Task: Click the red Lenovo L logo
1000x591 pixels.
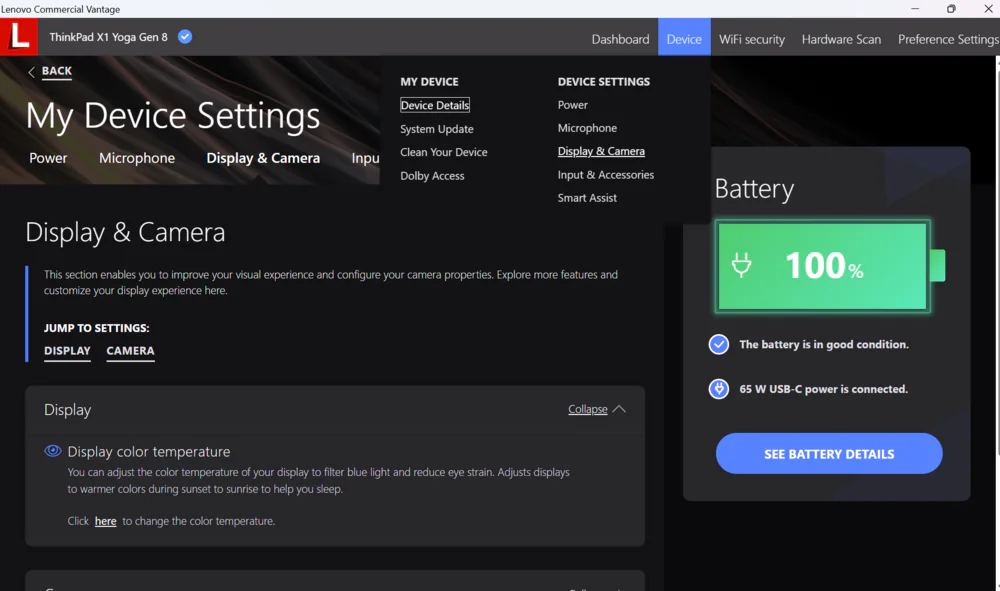Action: point(18,36)
